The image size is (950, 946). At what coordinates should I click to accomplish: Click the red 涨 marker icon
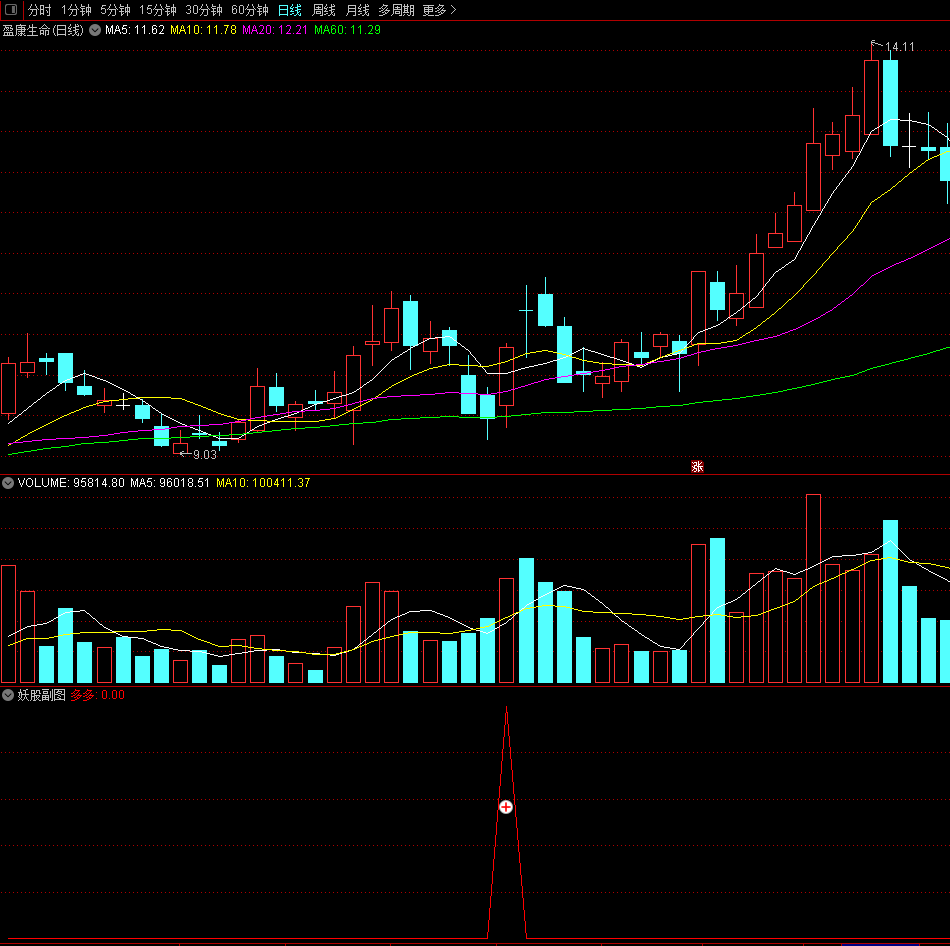697,466
